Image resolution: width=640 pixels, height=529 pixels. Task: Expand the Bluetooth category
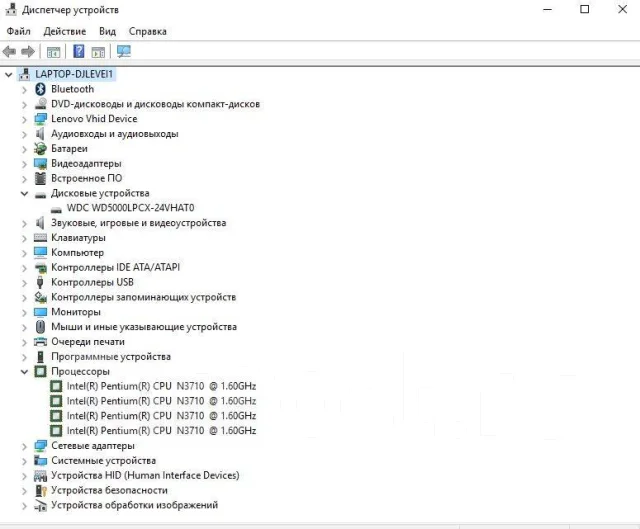point(24,89)
